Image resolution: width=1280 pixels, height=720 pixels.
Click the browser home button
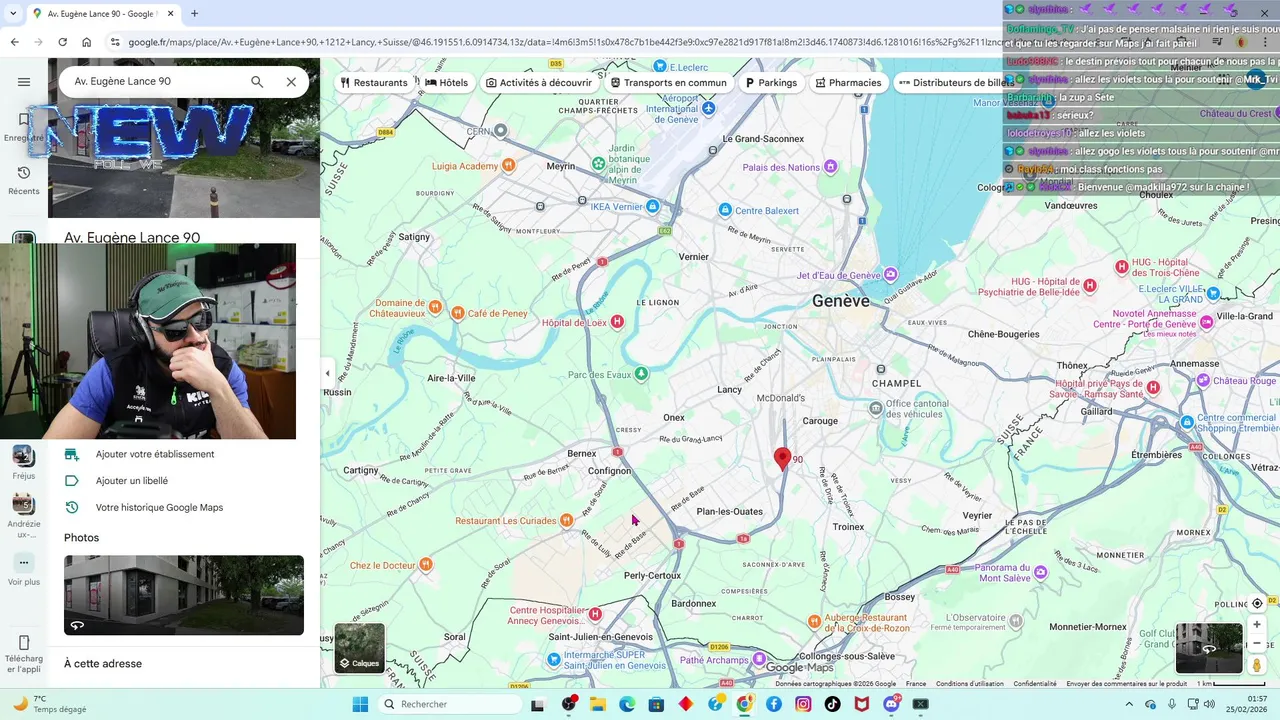click(87, 42)
